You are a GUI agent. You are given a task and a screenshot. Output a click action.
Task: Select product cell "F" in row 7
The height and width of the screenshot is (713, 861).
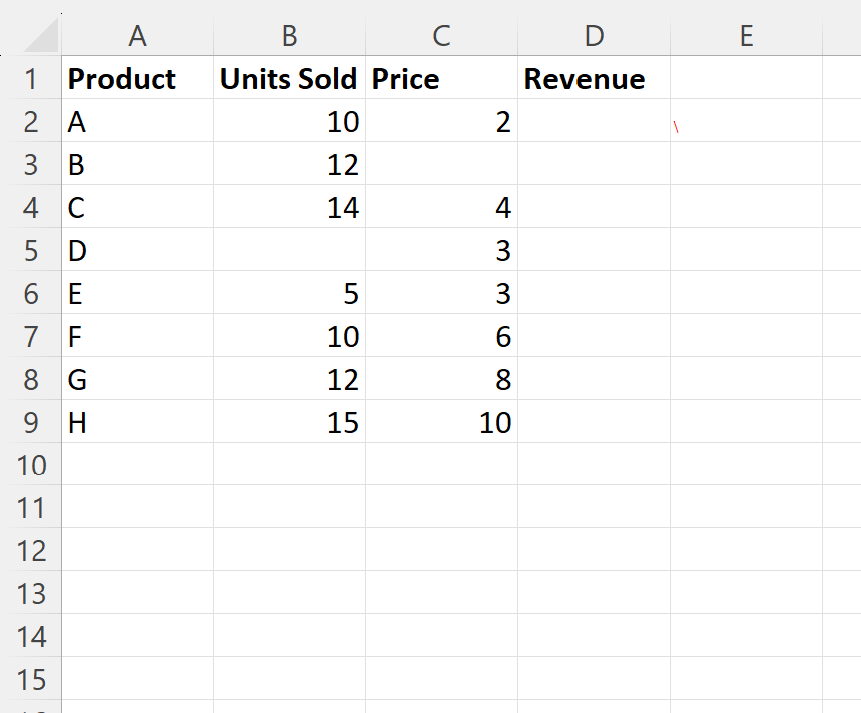point(137,336)
